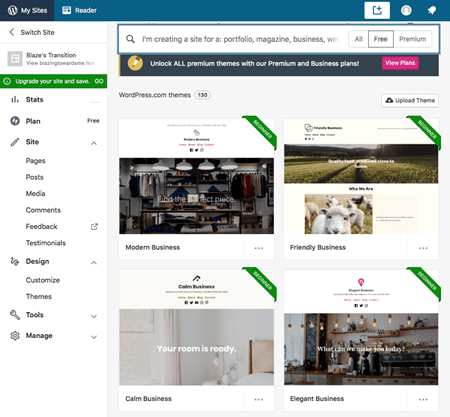Click the Elegant Business theme name
Image resolution: width=450 pixels, height=417 pixels.
(x=317, y=399)
